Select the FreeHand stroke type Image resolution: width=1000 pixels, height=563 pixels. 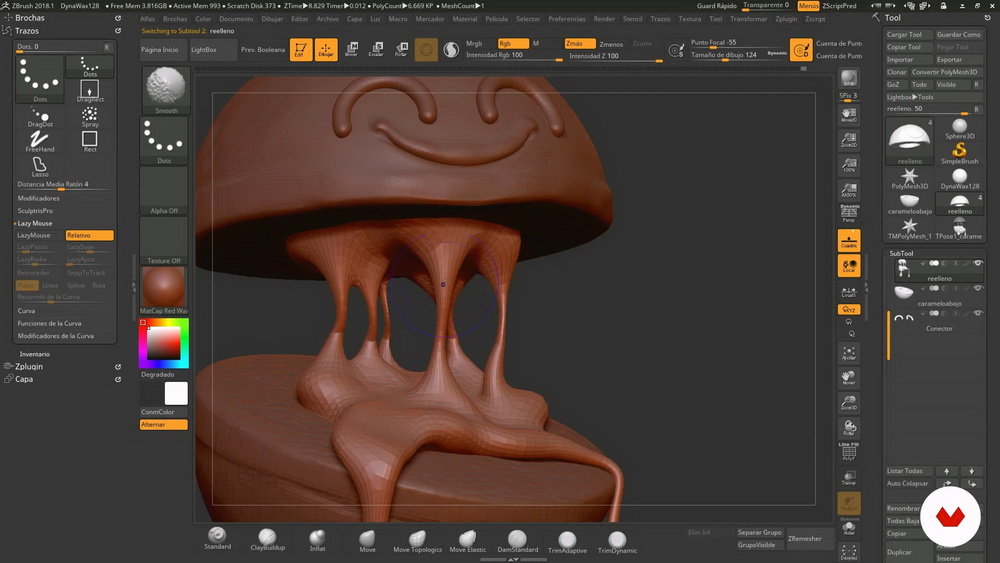pyautogui.click(x=40, y=142)
